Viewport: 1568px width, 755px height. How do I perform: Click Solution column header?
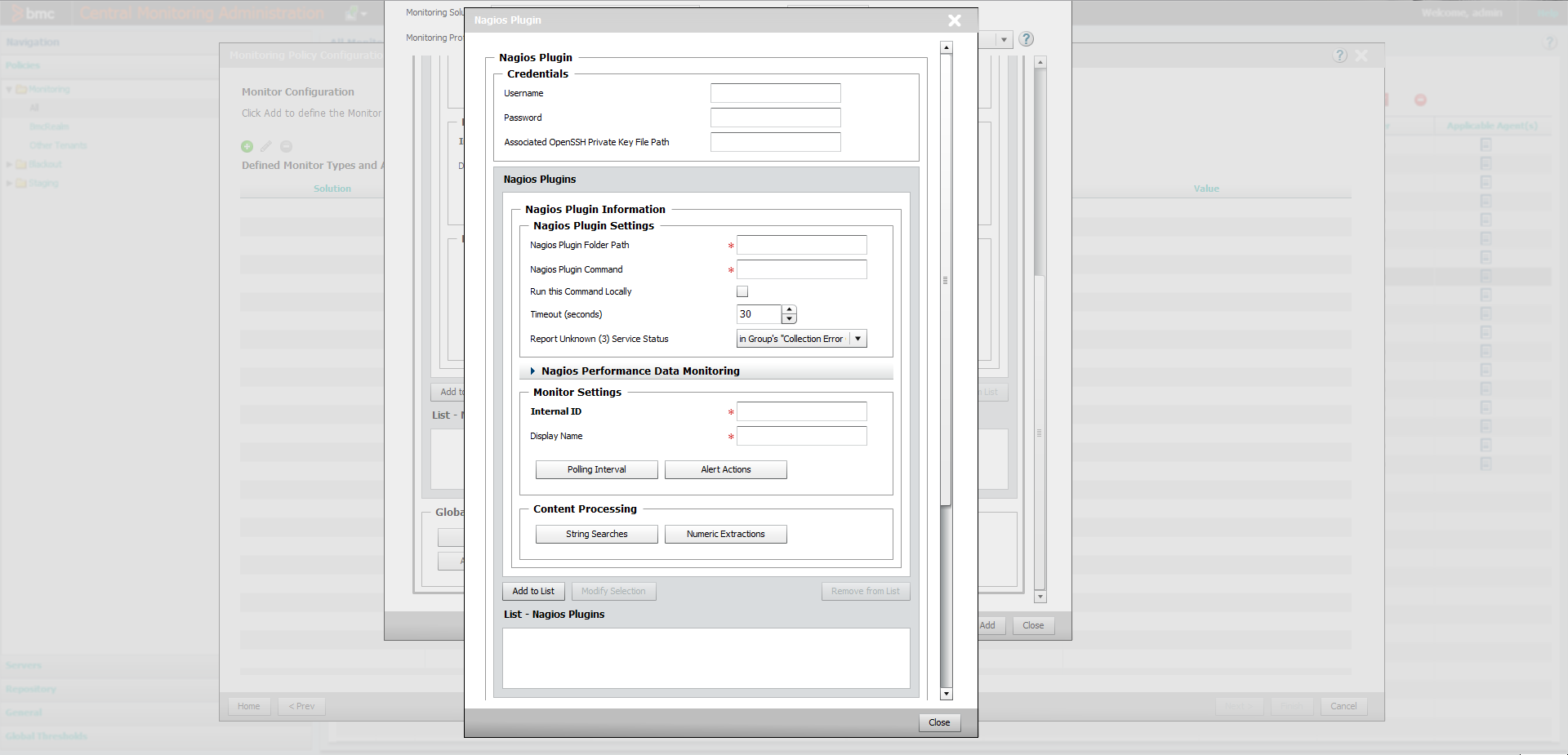[x=332, y=189]
